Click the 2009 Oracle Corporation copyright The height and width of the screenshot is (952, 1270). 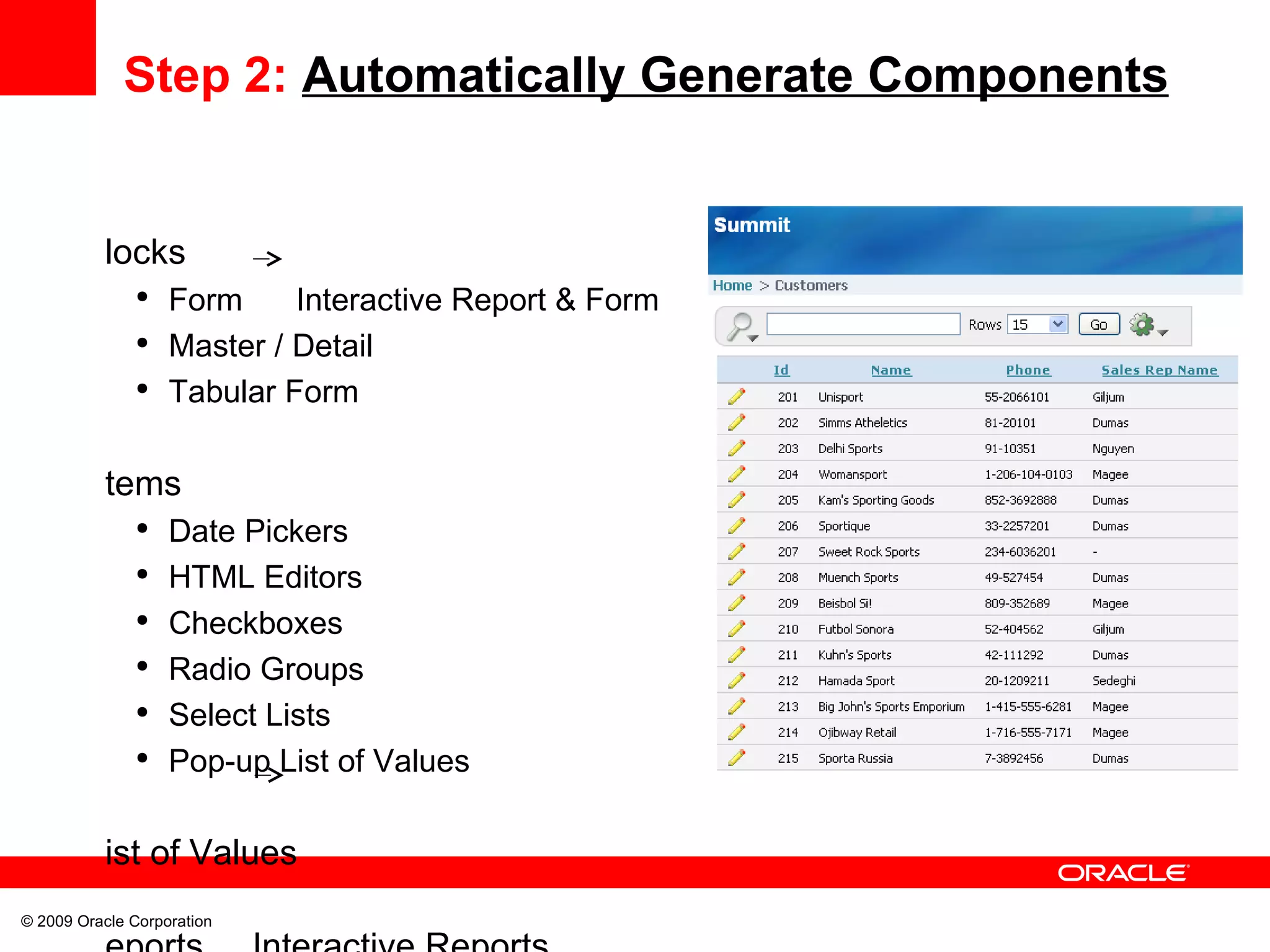[117, 921]
